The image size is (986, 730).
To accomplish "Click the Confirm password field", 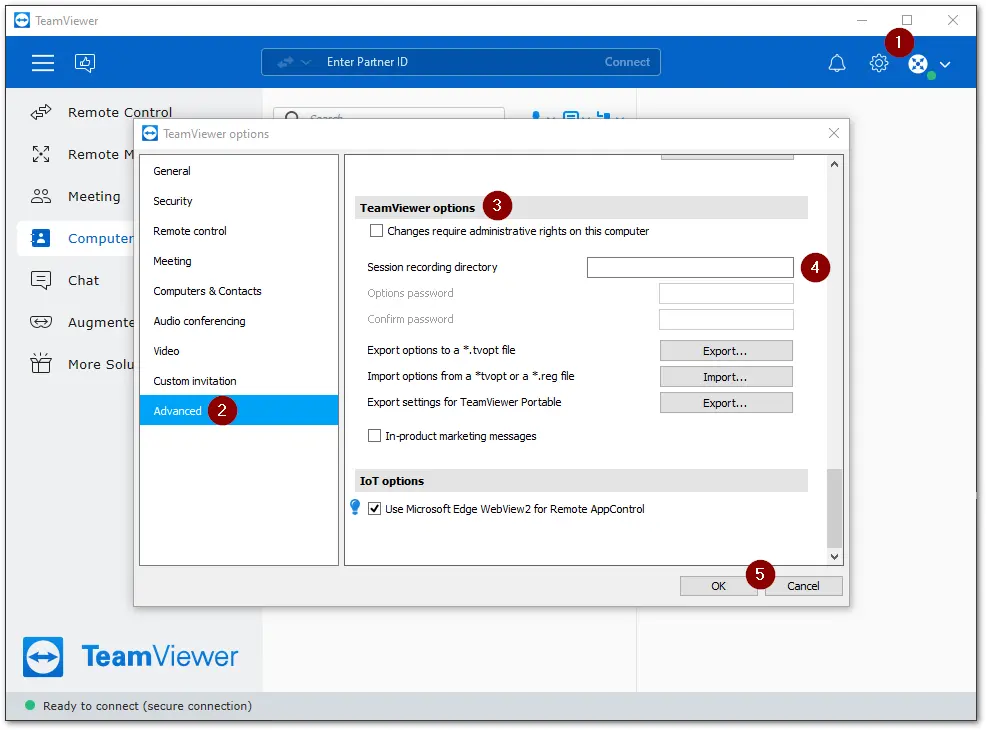I will (726, 319).
